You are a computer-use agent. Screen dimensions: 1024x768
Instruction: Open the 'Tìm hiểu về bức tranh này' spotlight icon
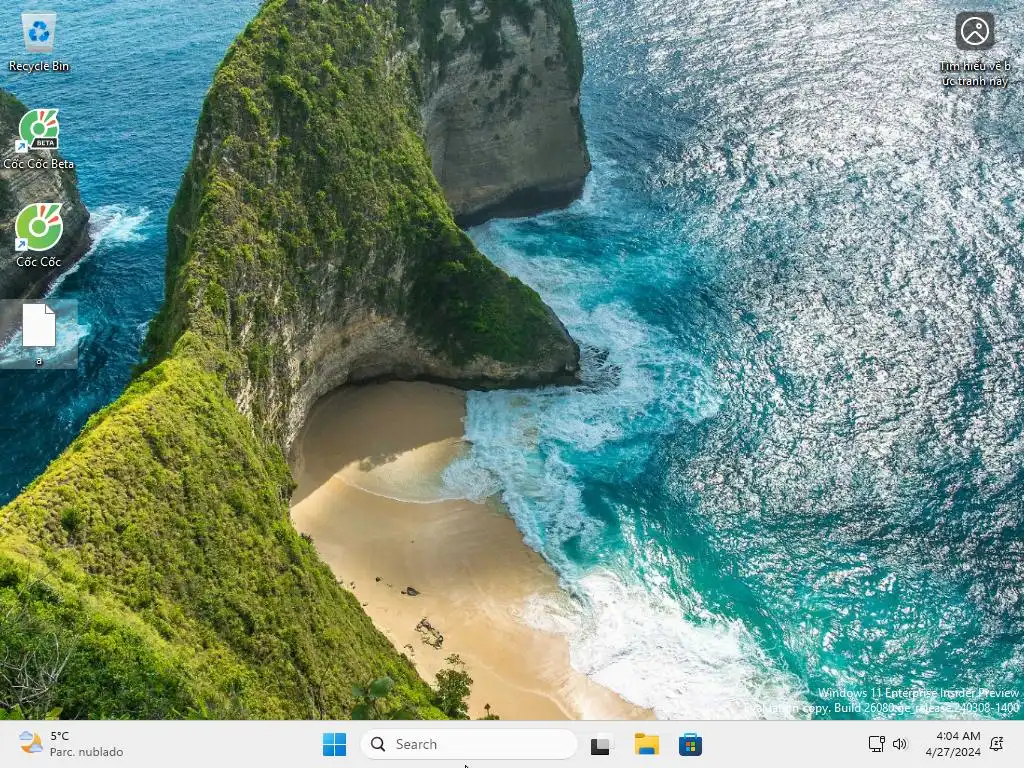(x=974, y=50)
